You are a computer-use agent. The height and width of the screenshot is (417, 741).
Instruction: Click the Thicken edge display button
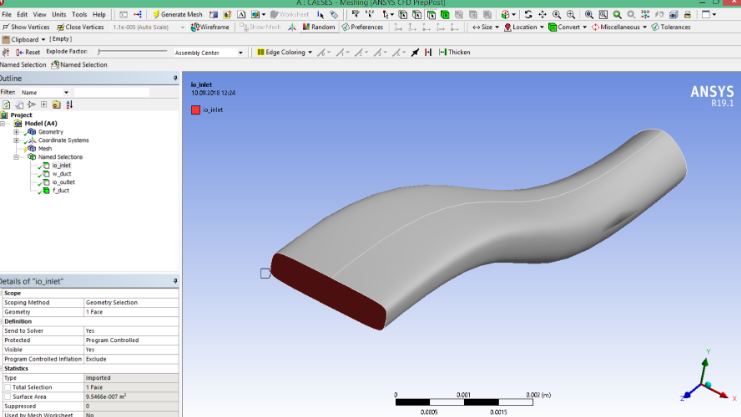pyautogui.click(x=455, y=52)
